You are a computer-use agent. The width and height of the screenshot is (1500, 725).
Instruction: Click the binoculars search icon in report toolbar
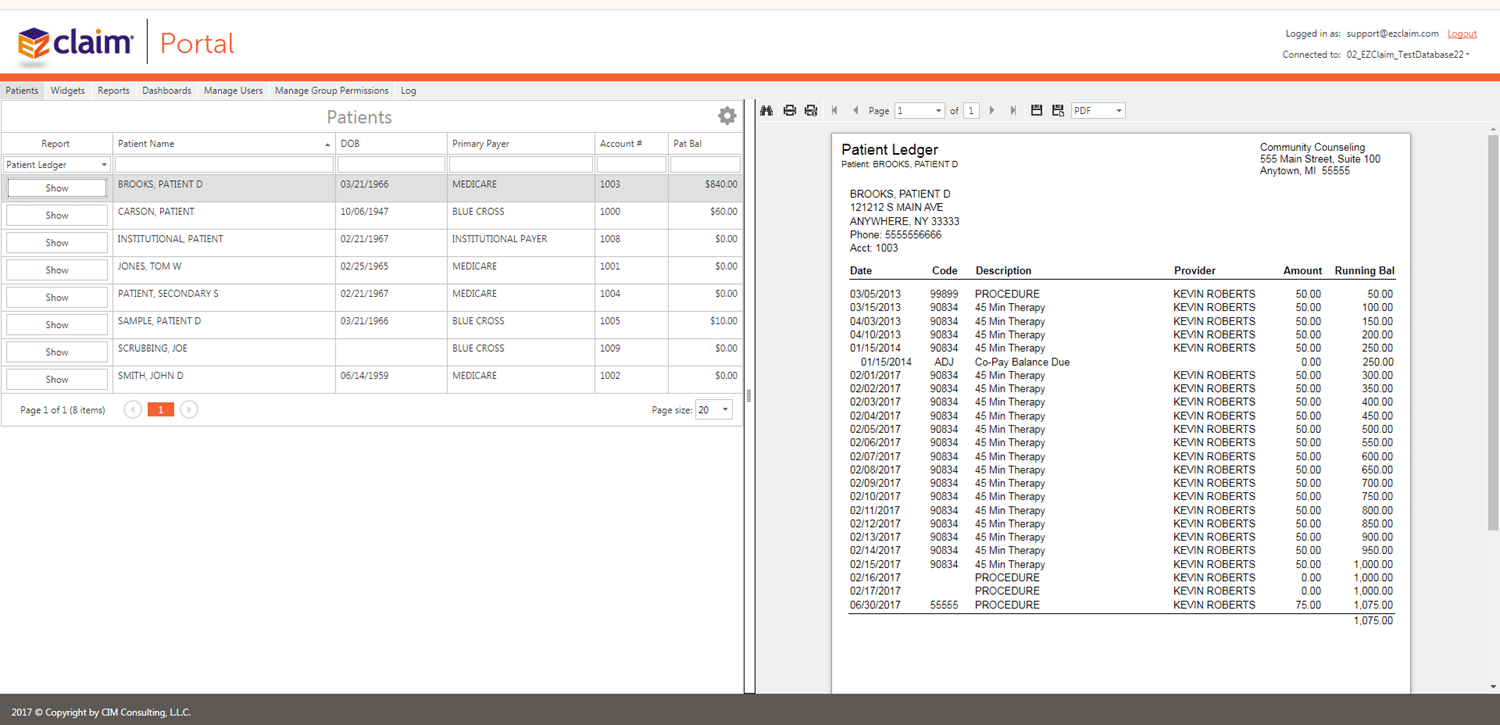[767, 111]
